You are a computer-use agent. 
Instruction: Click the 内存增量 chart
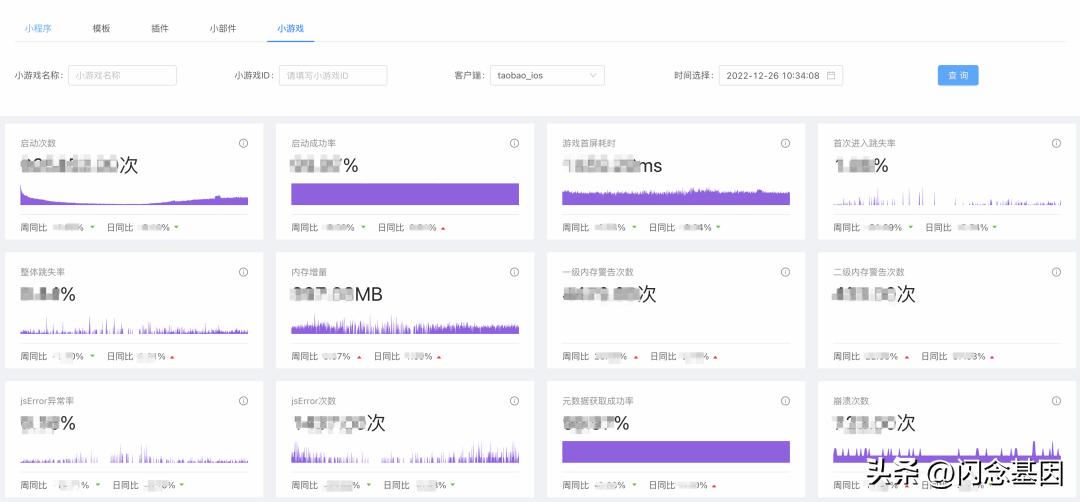(405, 324)
